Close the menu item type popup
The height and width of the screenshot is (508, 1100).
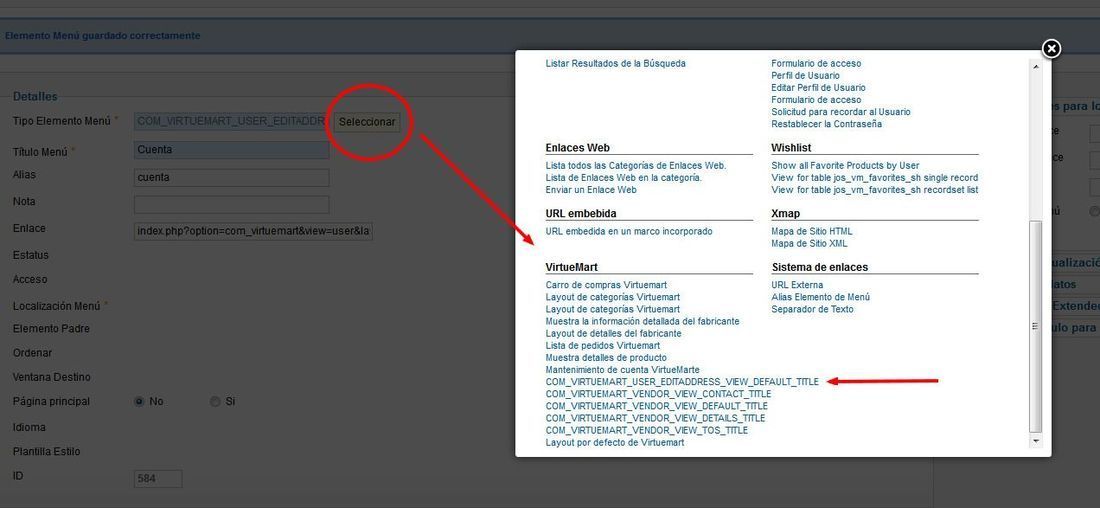1050,48
